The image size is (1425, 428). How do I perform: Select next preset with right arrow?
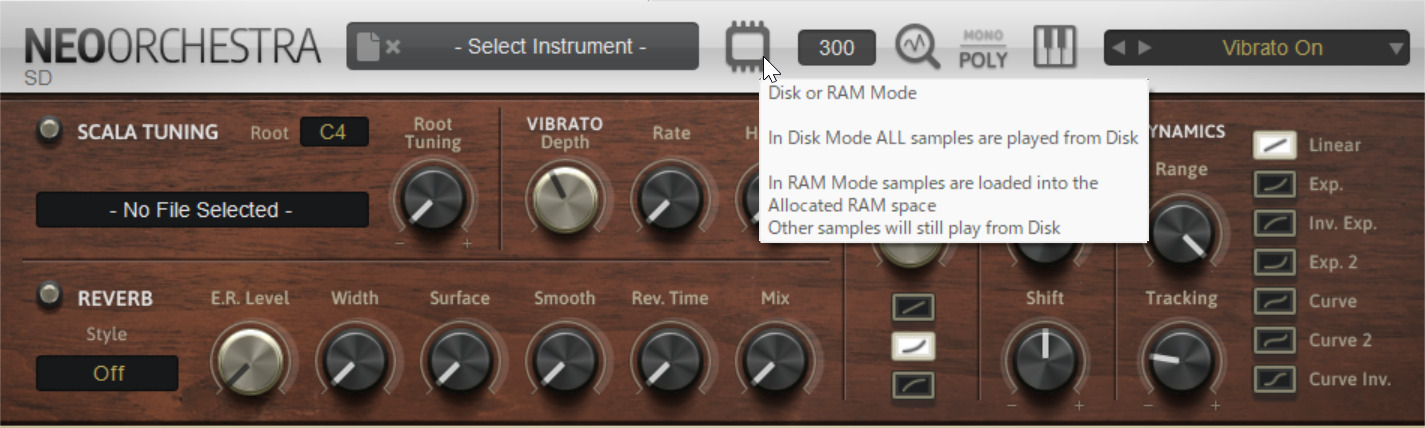(x=1145, y=48)
